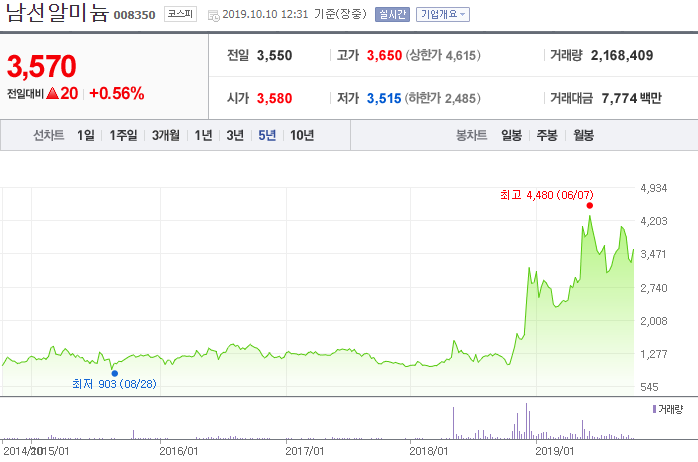
Task: Click the 최저 903 (08/28) label
Action: point(114,384)
